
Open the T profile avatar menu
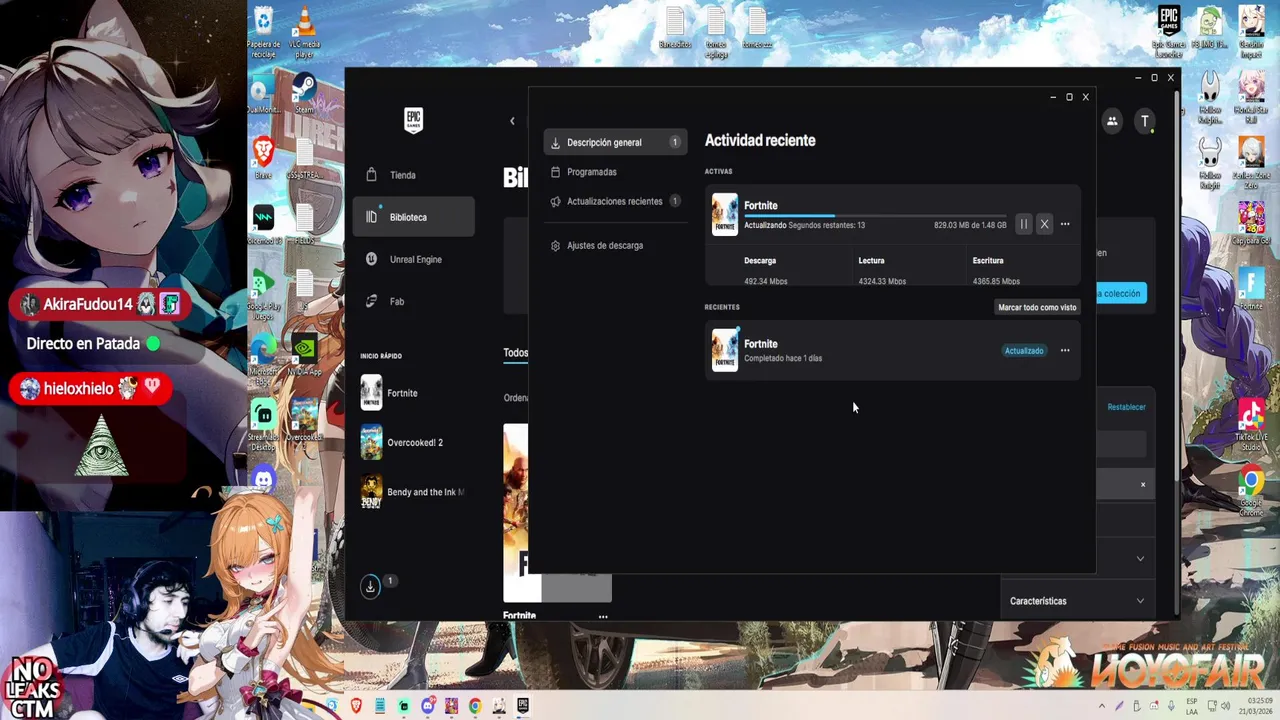(x=1145, y=121)
